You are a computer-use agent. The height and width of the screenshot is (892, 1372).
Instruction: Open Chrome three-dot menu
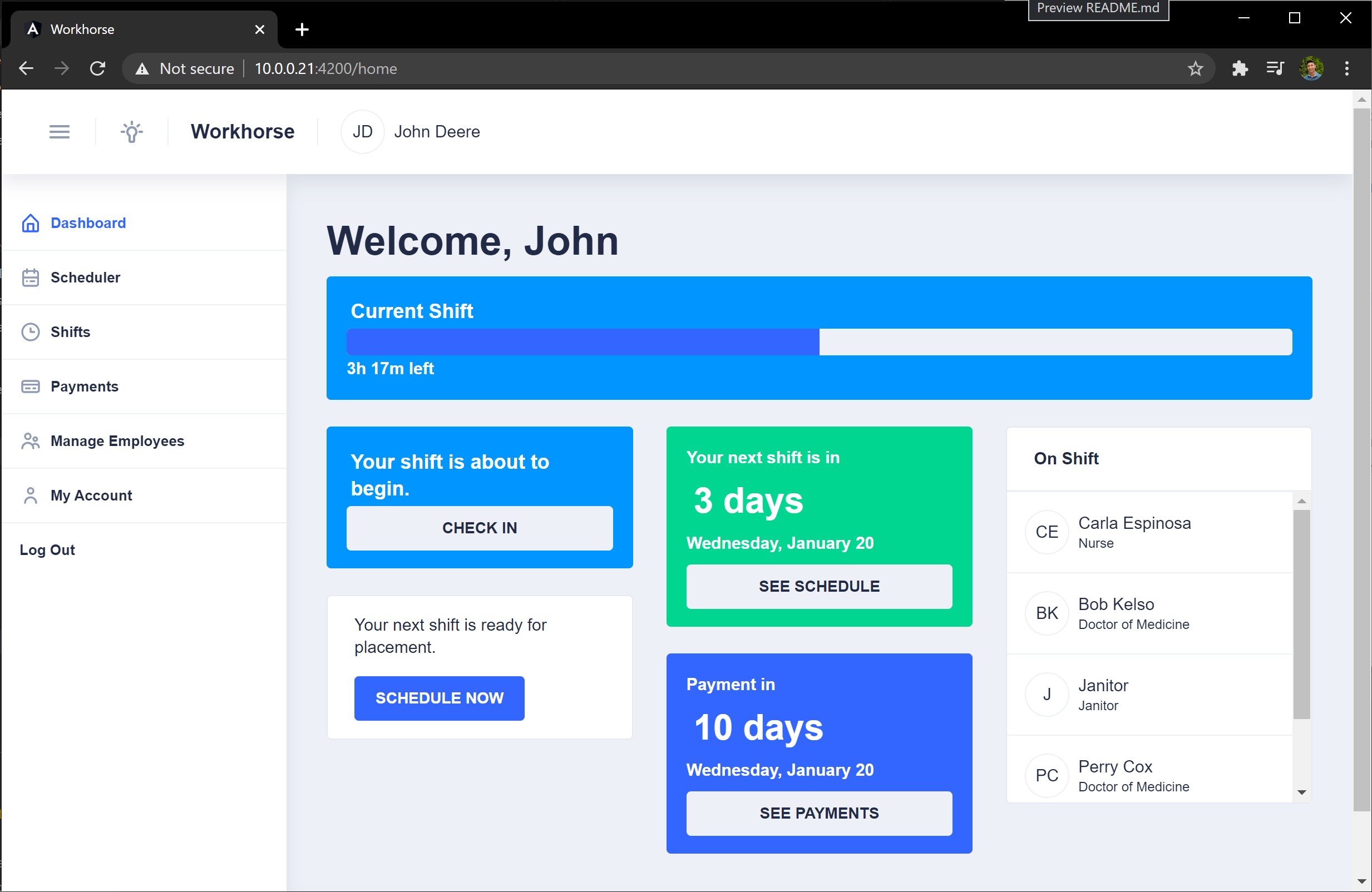(1346, 68)
